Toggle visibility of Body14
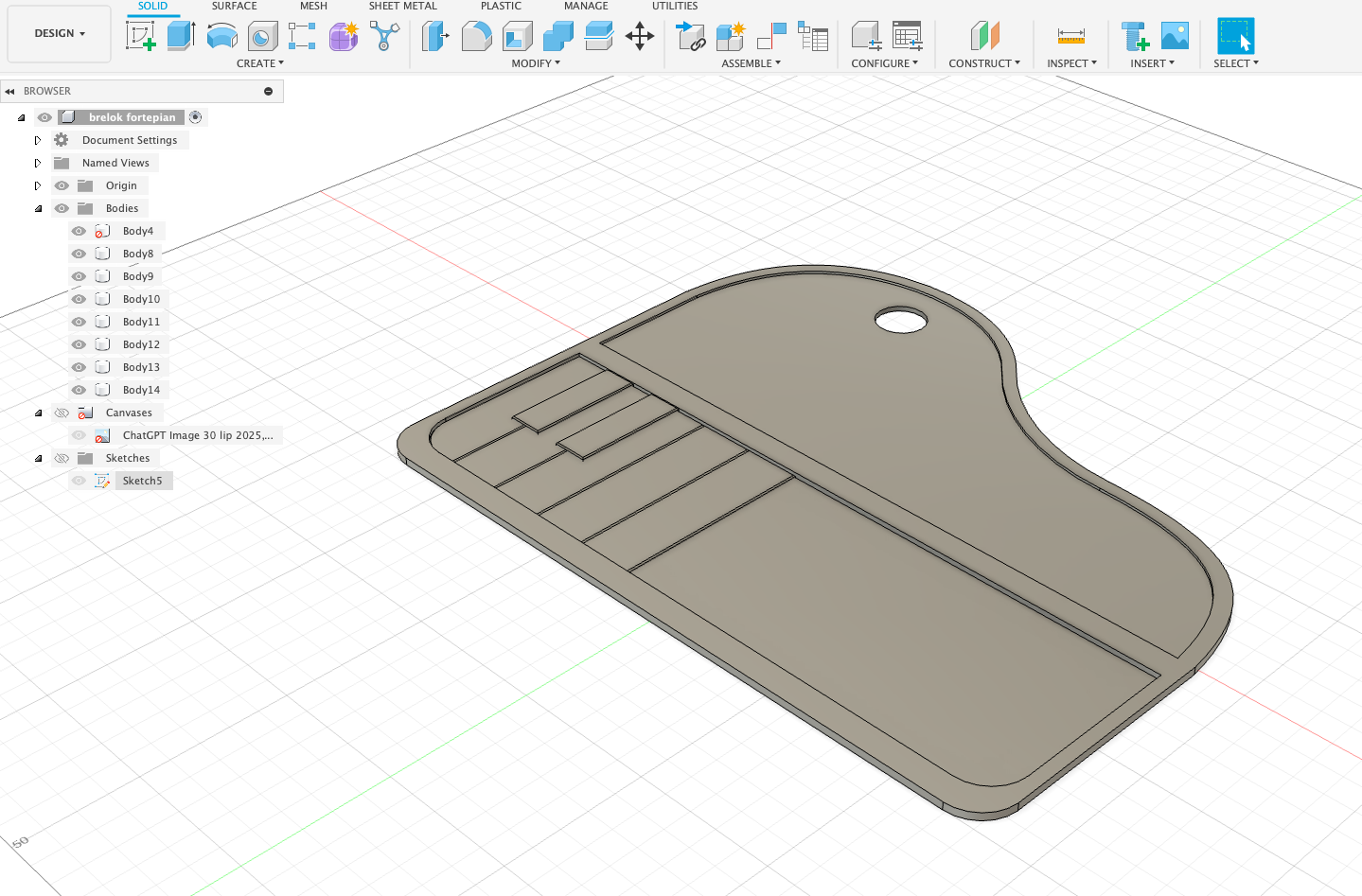 [79, 390]
